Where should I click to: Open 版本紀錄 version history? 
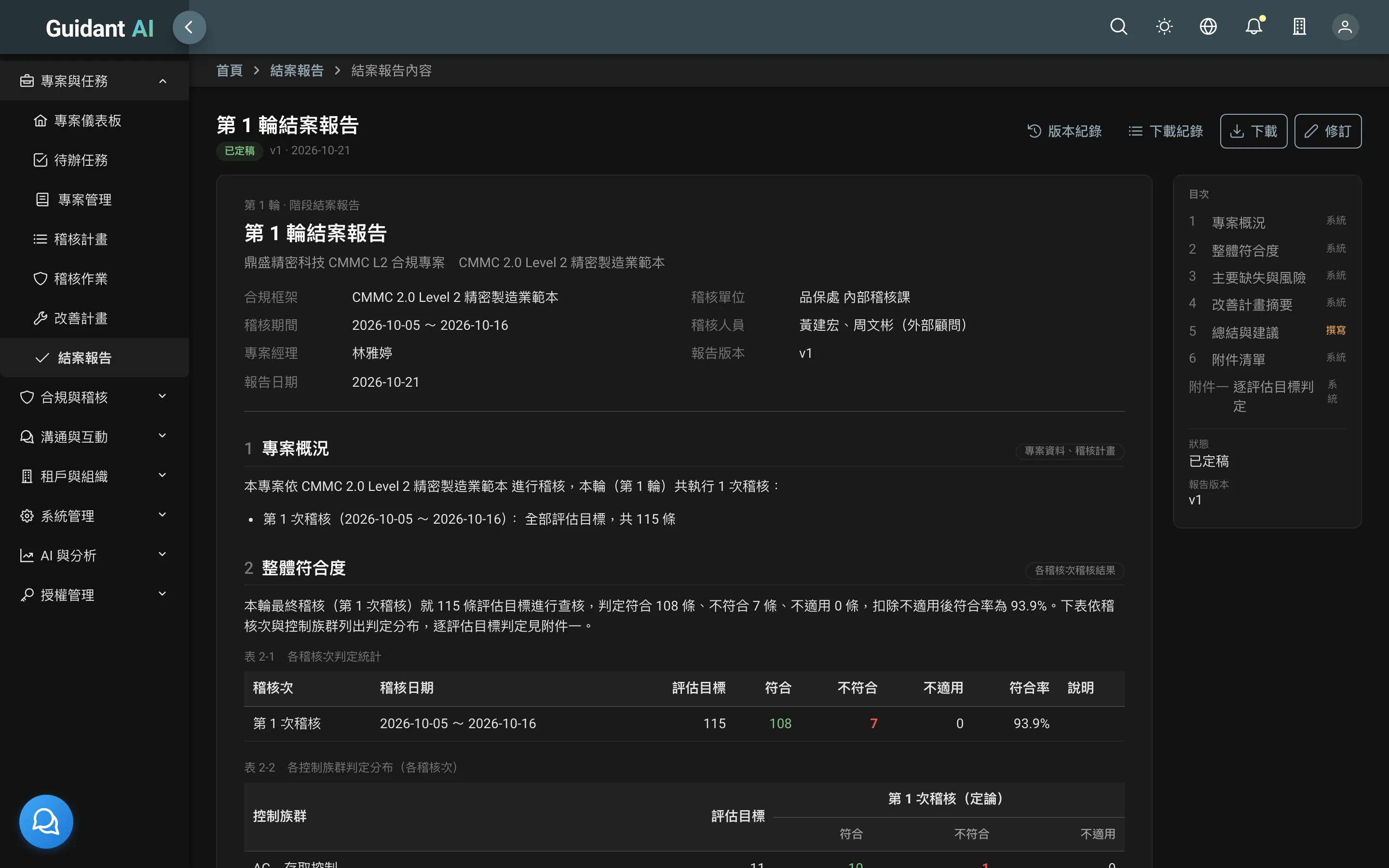(1065, 132)
